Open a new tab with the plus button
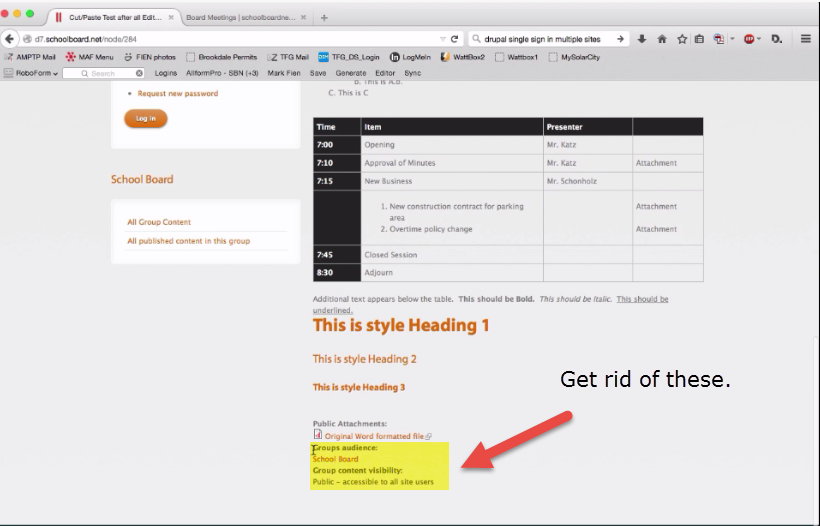 (x=324, y=17)
